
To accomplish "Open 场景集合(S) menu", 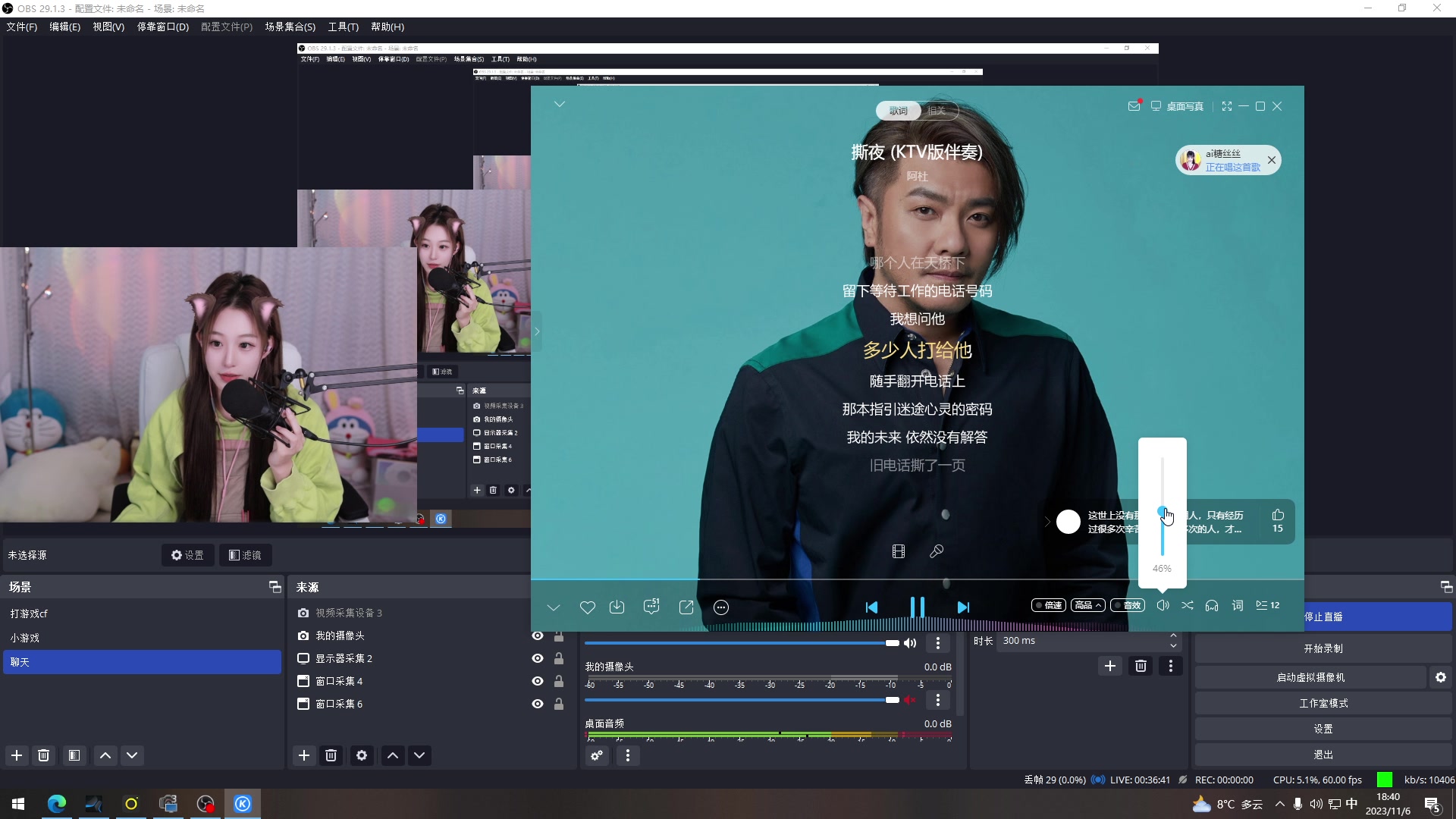I will point(290,27).
